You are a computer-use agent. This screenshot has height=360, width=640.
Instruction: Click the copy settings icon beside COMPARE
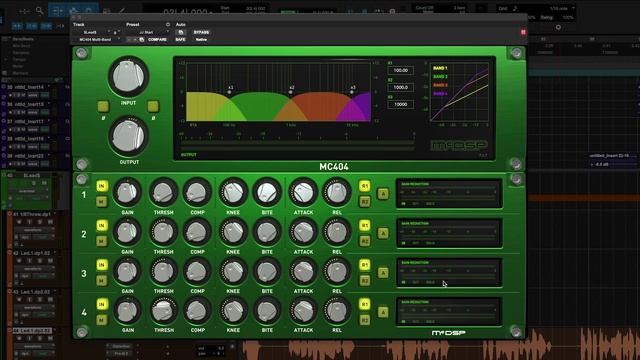(x=142, y=40)
